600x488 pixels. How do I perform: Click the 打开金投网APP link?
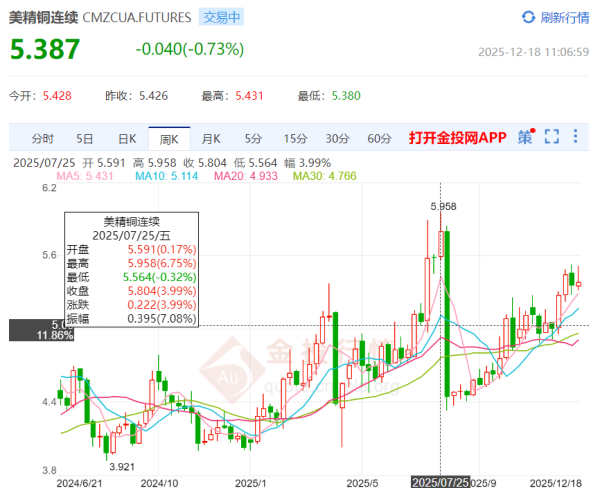click(x=457, y=138)
